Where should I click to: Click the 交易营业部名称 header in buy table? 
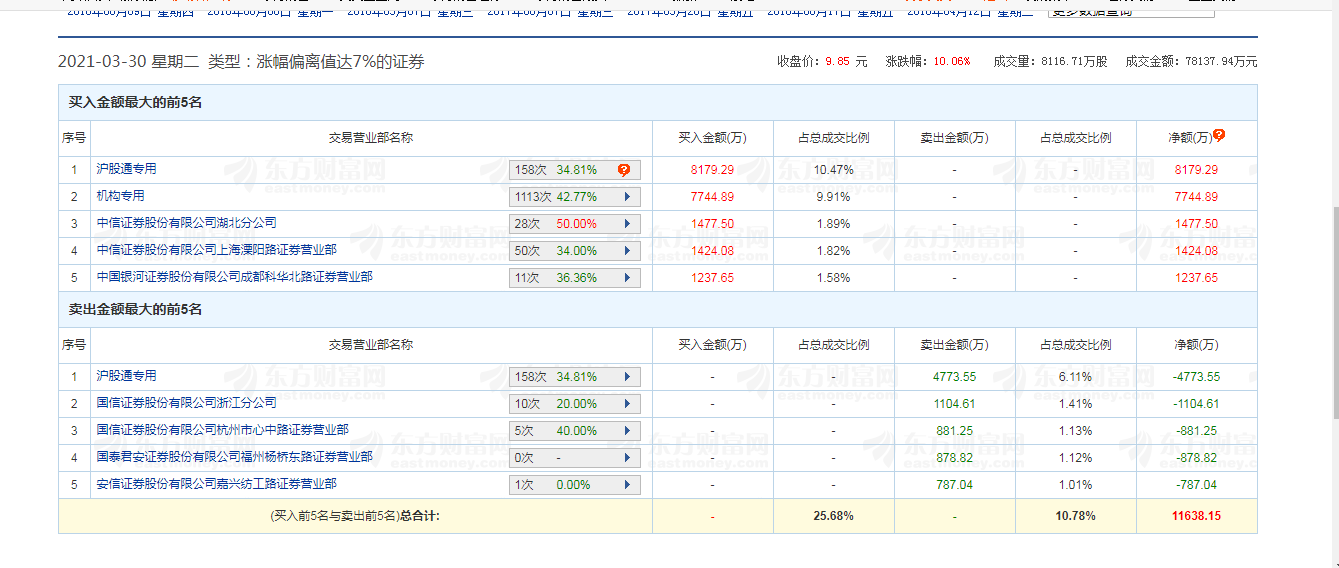(x=371, y=138)
